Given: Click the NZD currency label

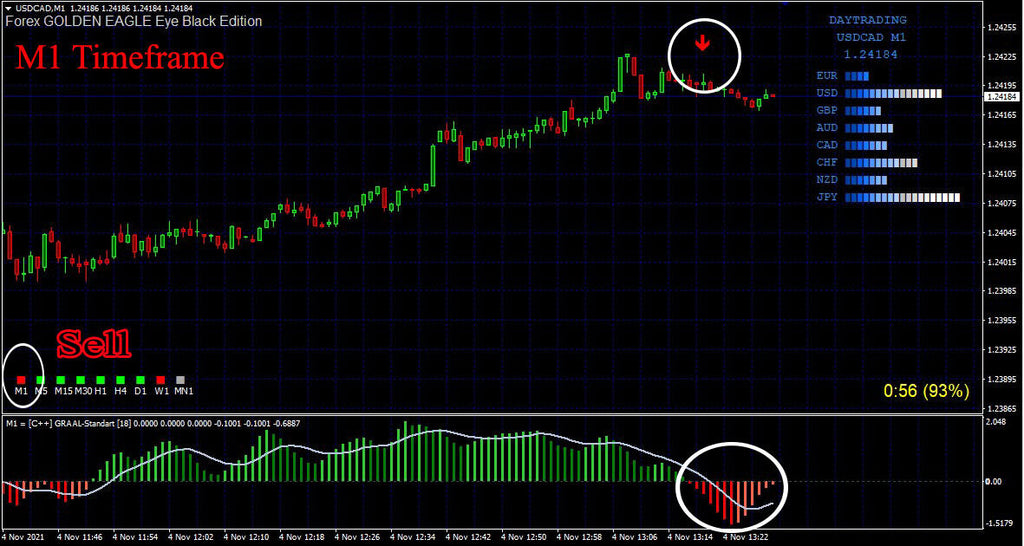Looking at the screenshot, I should 827,180.
